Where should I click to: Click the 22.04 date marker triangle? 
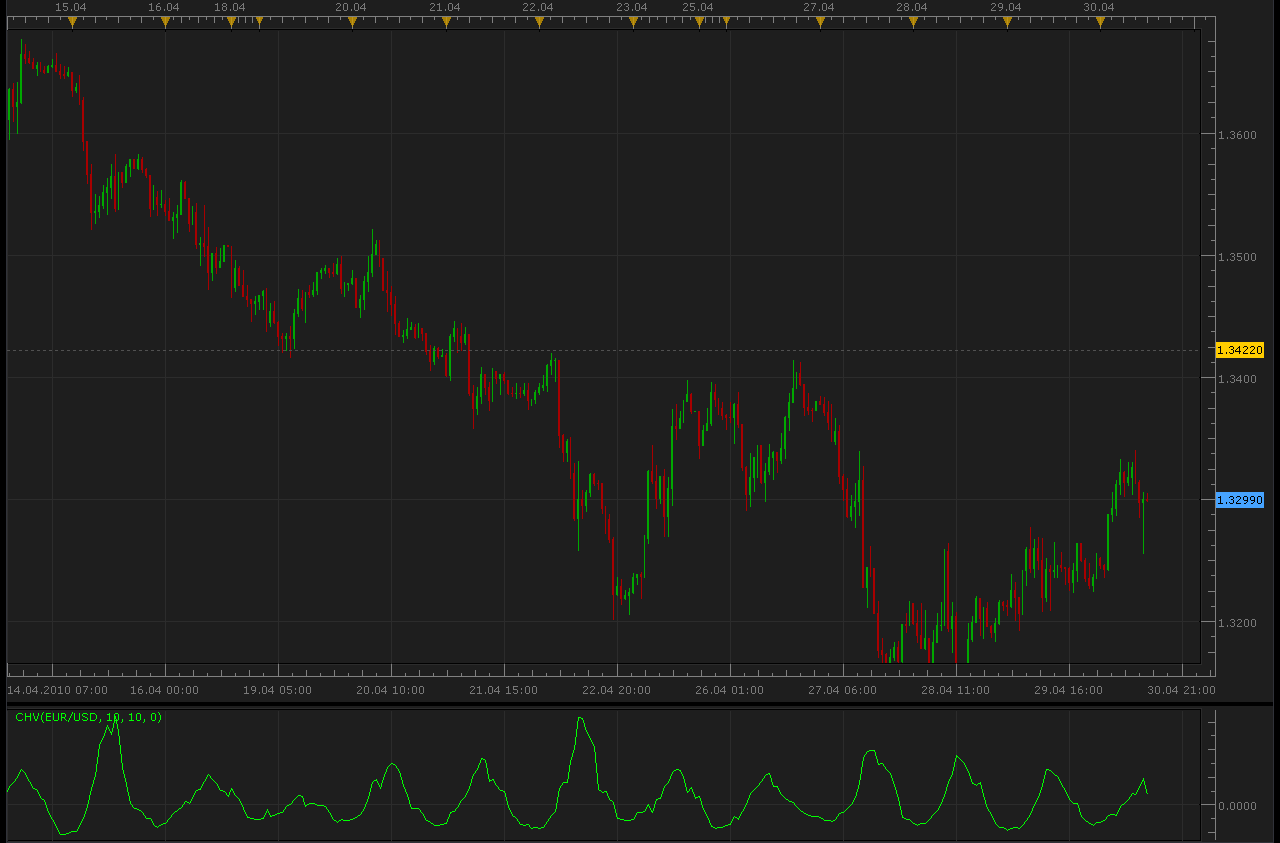click(x=539, y=21)
